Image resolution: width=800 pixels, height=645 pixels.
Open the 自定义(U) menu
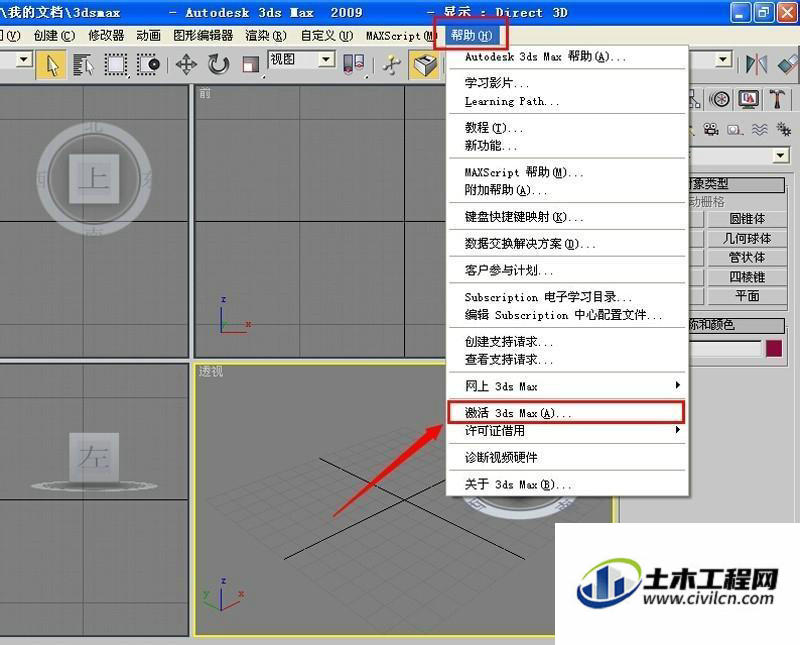(x=327, y=35)
